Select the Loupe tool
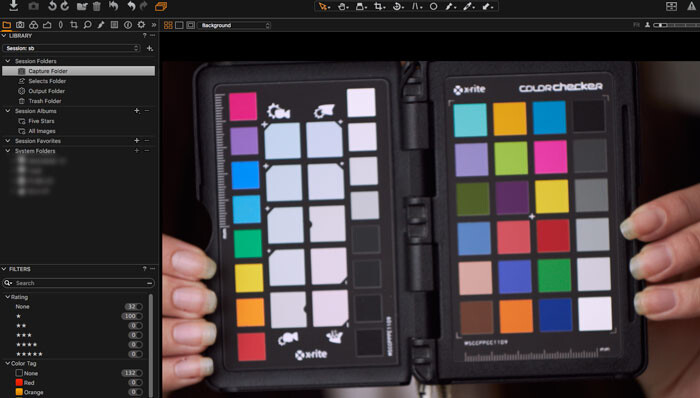Image resolution: width=700 pixels, height=398 pixels. (x=361, y=7)
